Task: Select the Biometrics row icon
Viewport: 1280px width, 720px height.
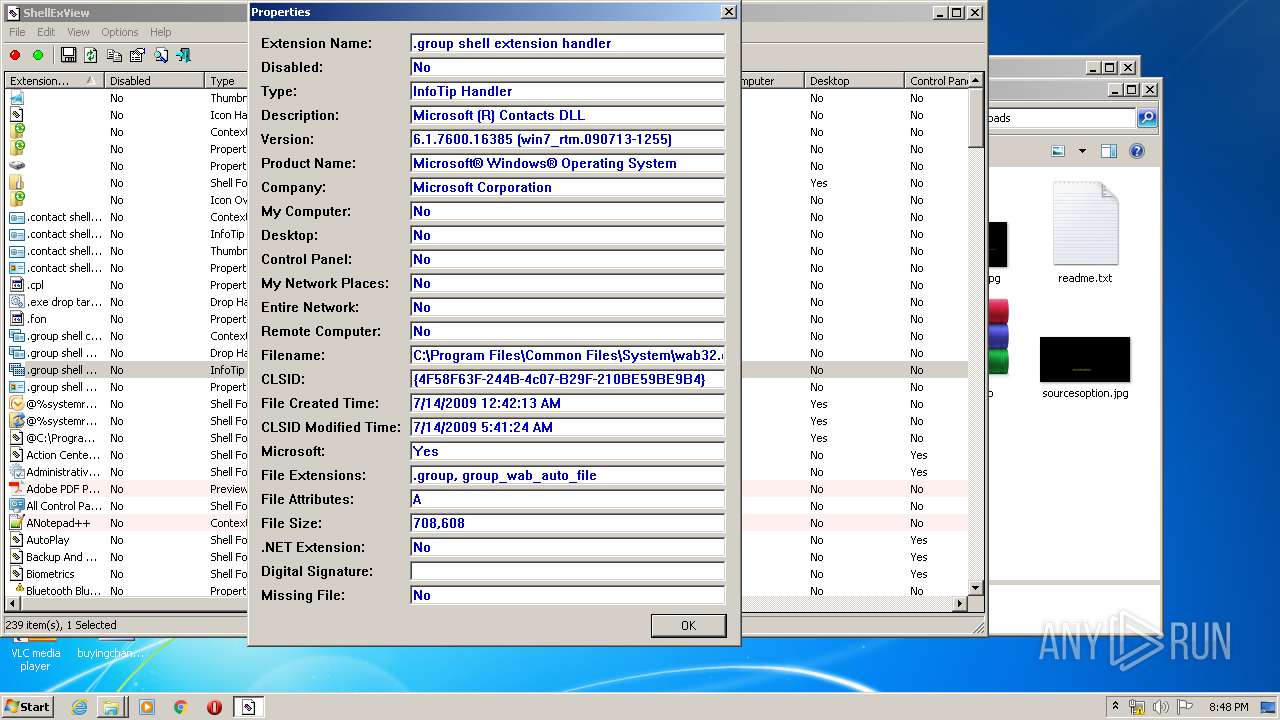Action: [x=17, y=574]
